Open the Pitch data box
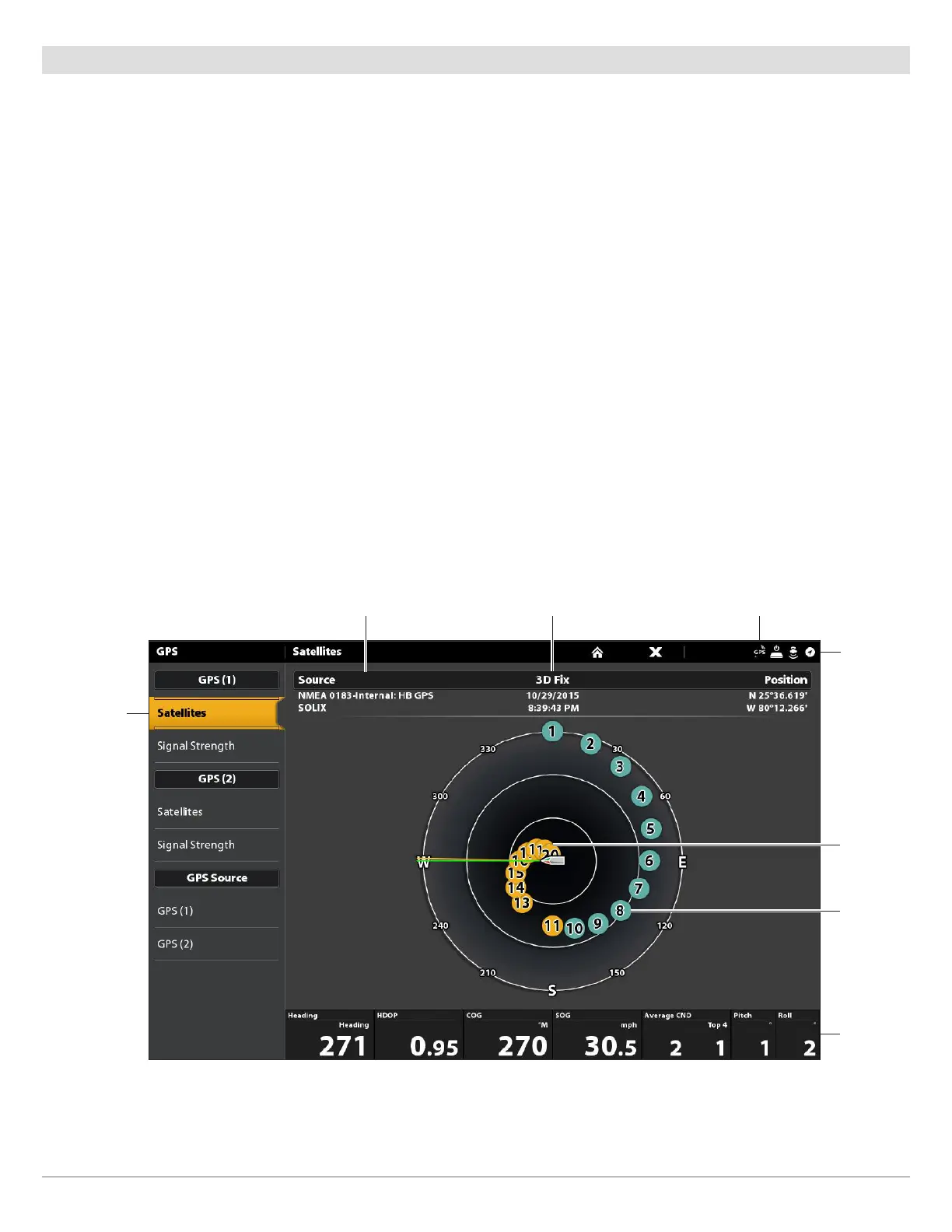This screenshot has width=952, height=1232. pos(753,1035)
